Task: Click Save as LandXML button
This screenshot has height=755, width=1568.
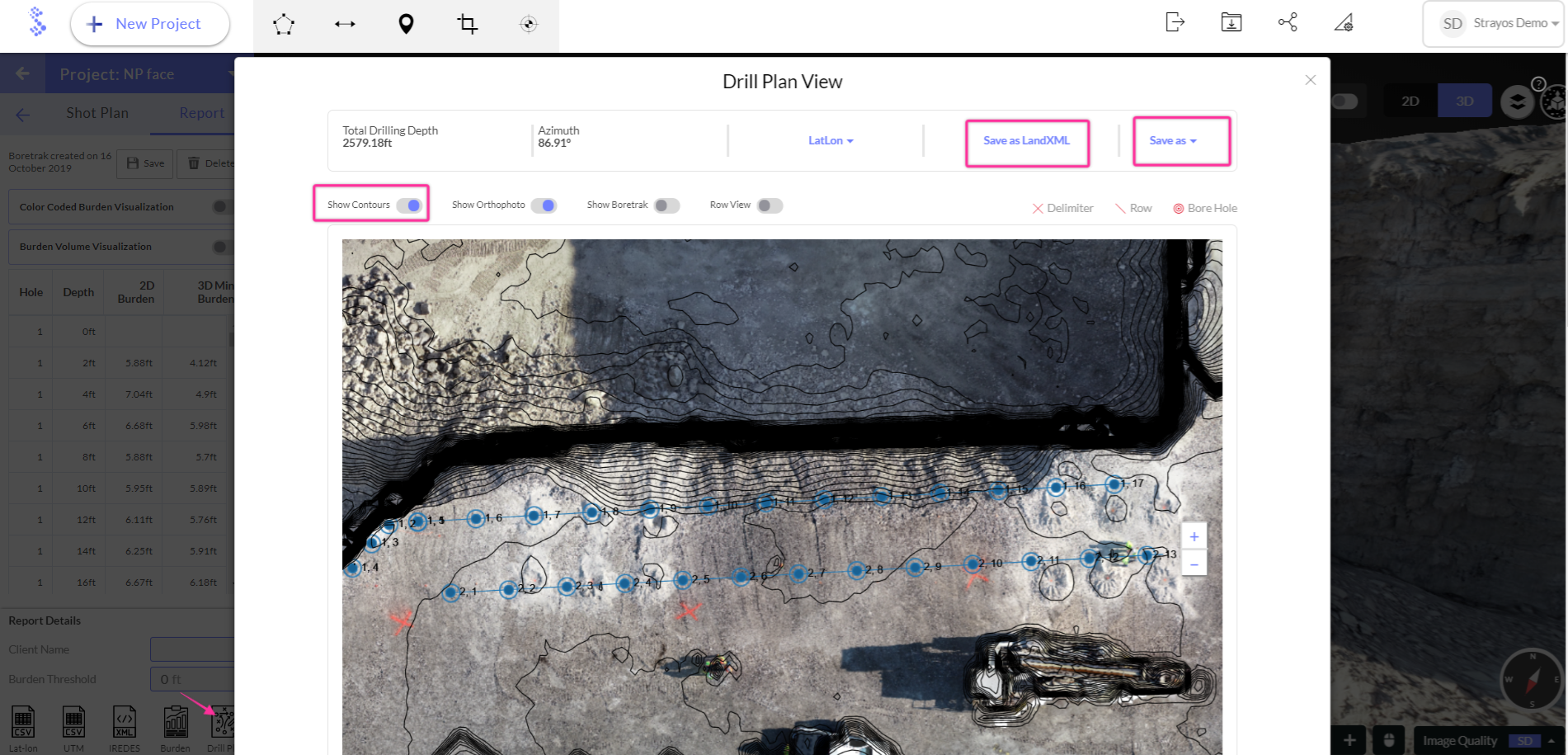Action: coord(1027,141)
